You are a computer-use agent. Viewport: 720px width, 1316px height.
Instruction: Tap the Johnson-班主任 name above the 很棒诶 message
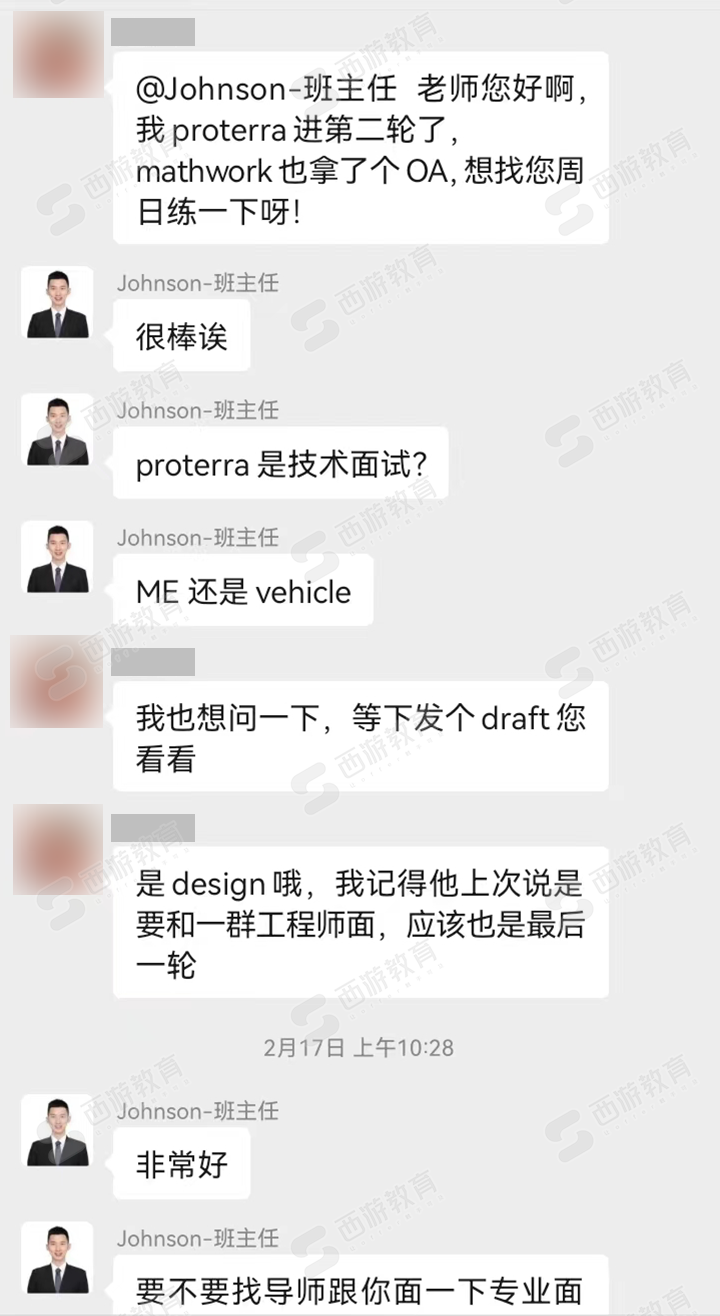(198, 283)
